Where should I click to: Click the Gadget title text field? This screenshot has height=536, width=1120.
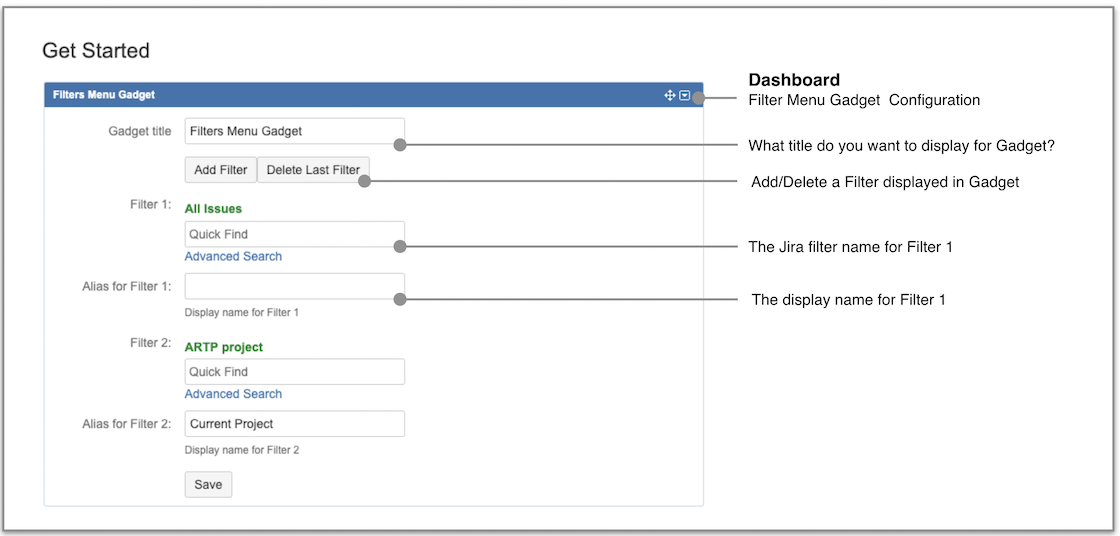tap(294, 131)
